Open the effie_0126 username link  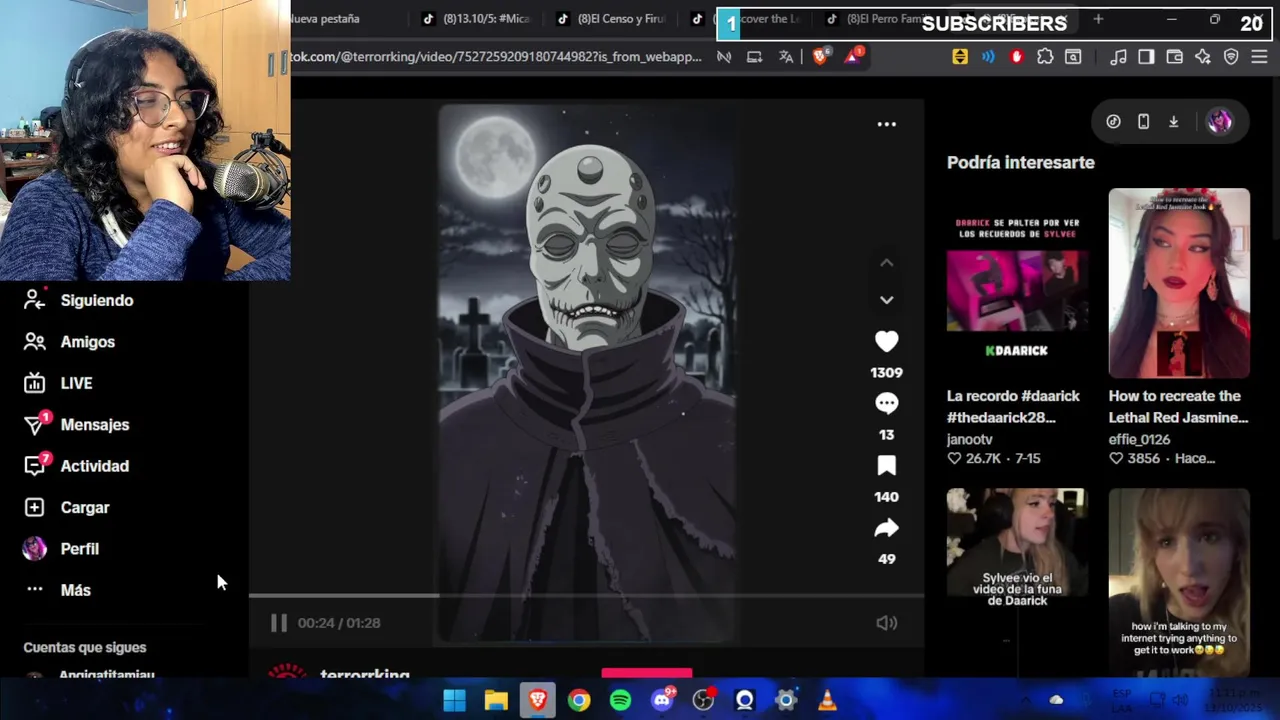click(x=1139, y=439)
